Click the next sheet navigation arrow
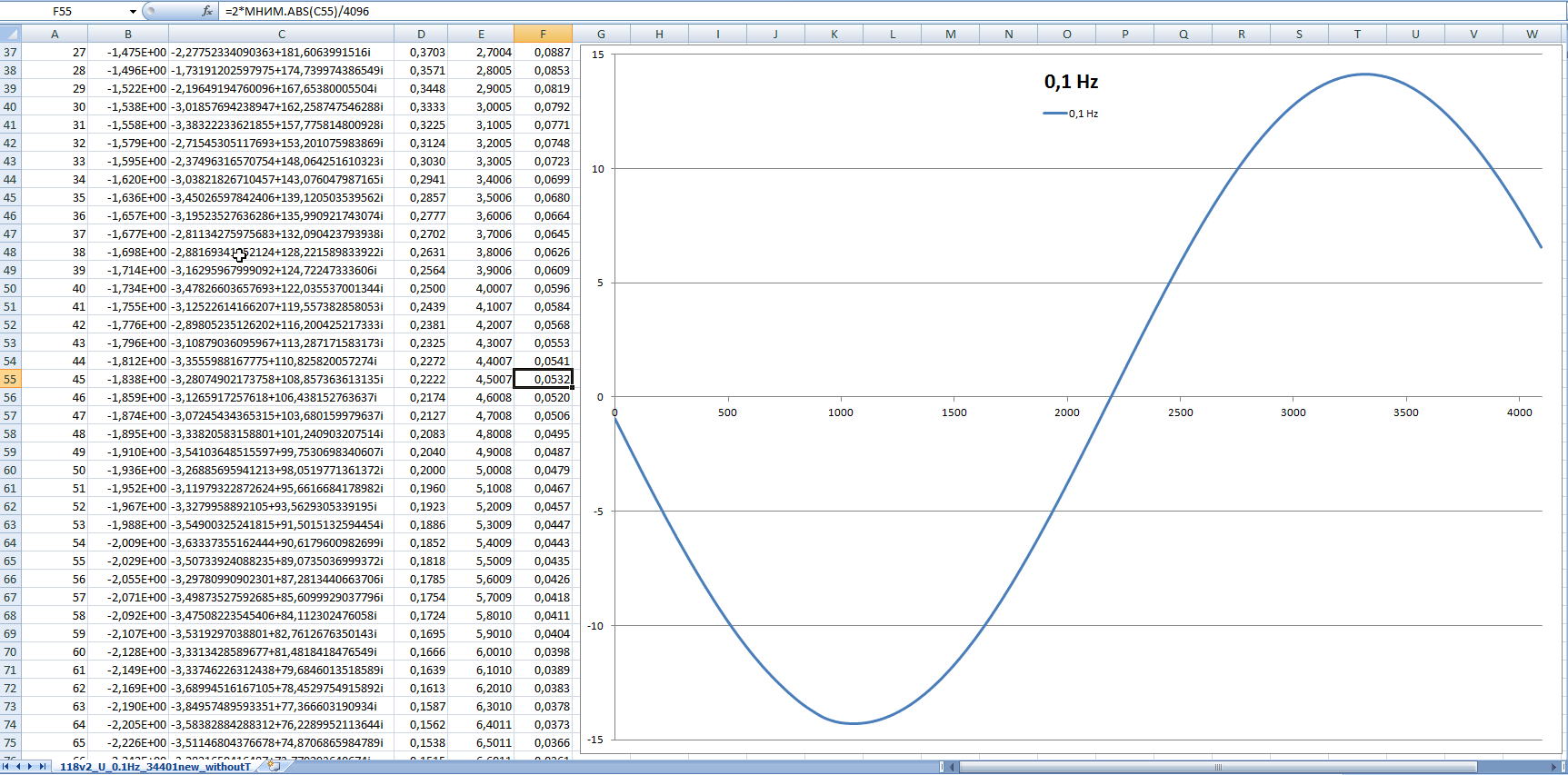The image size is (1568, 775). pyautogui.click(x=30, y=767)
